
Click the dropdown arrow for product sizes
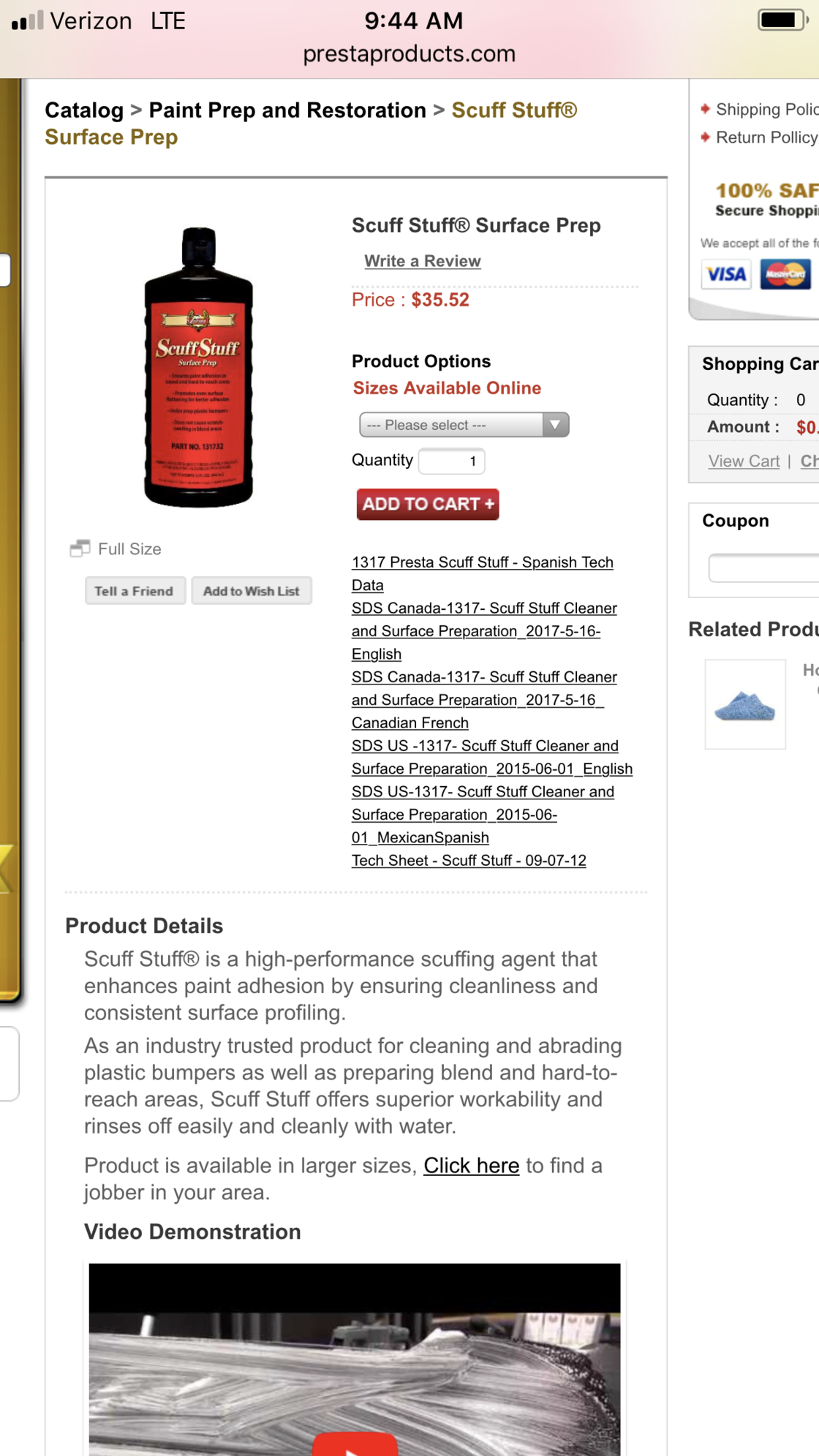tap(555, 425)
